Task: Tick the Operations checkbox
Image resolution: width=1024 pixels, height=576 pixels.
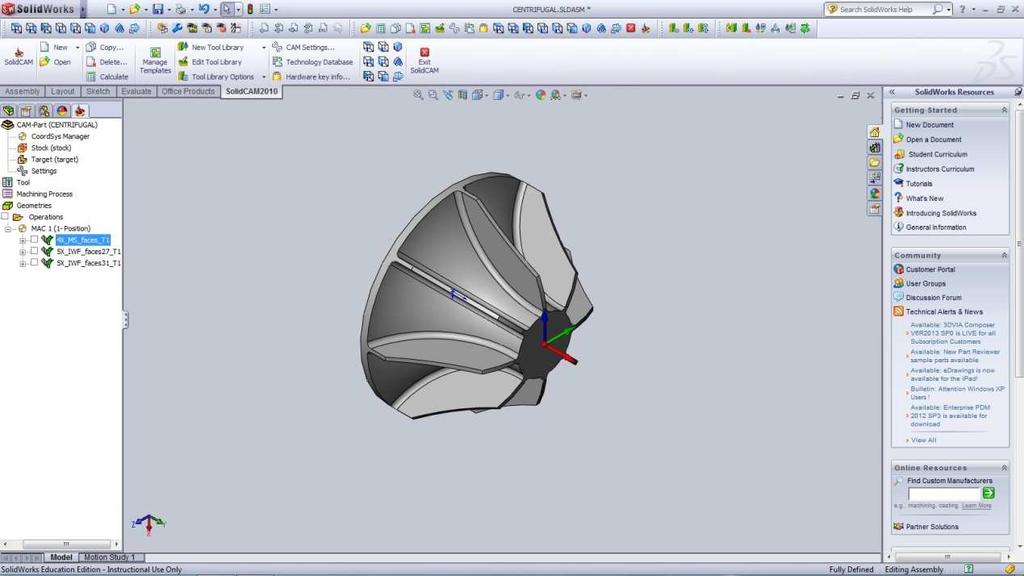Action: coord(5,217)
